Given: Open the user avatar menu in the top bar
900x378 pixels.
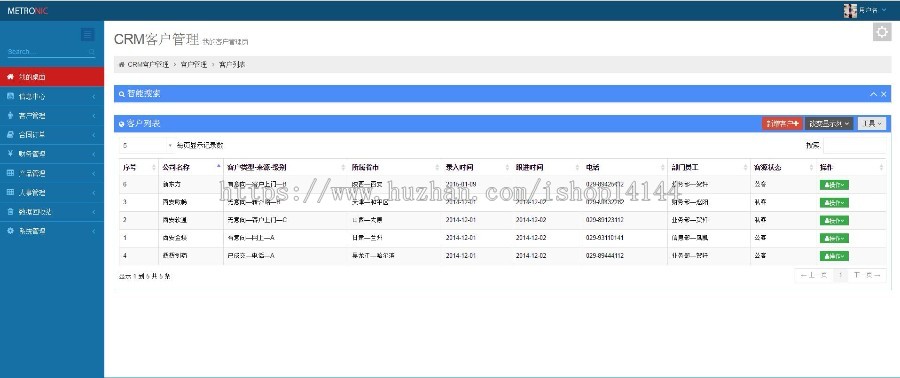Looking at the screenshot, I should [x=865, y=10].
